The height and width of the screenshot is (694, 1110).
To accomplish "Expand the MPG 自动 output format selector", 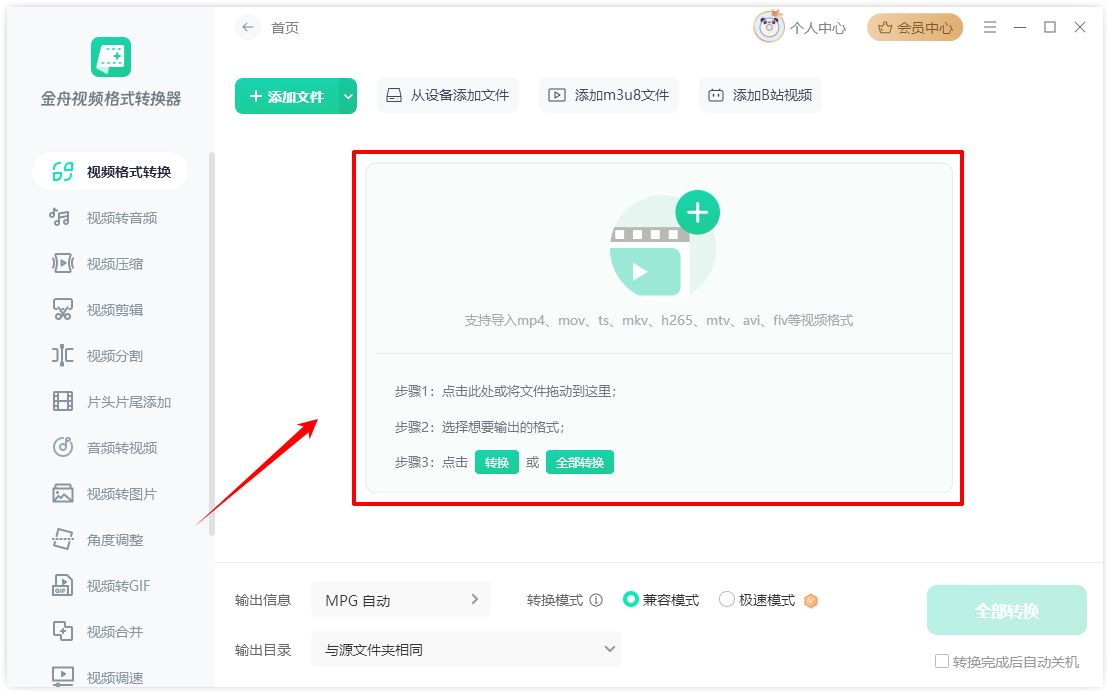I will 401,601.
